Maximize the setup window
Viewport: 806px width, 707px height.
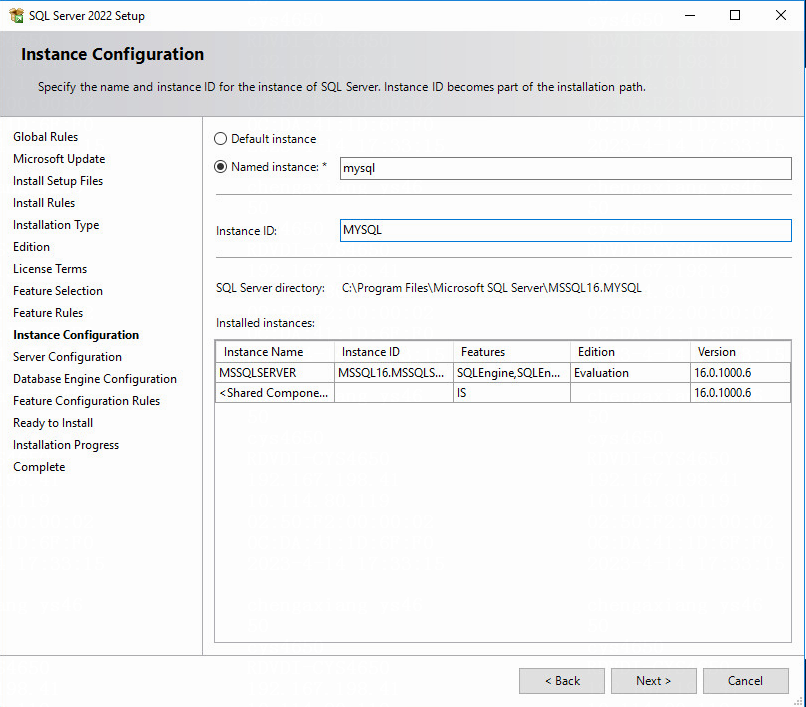[x=735, y=15]
